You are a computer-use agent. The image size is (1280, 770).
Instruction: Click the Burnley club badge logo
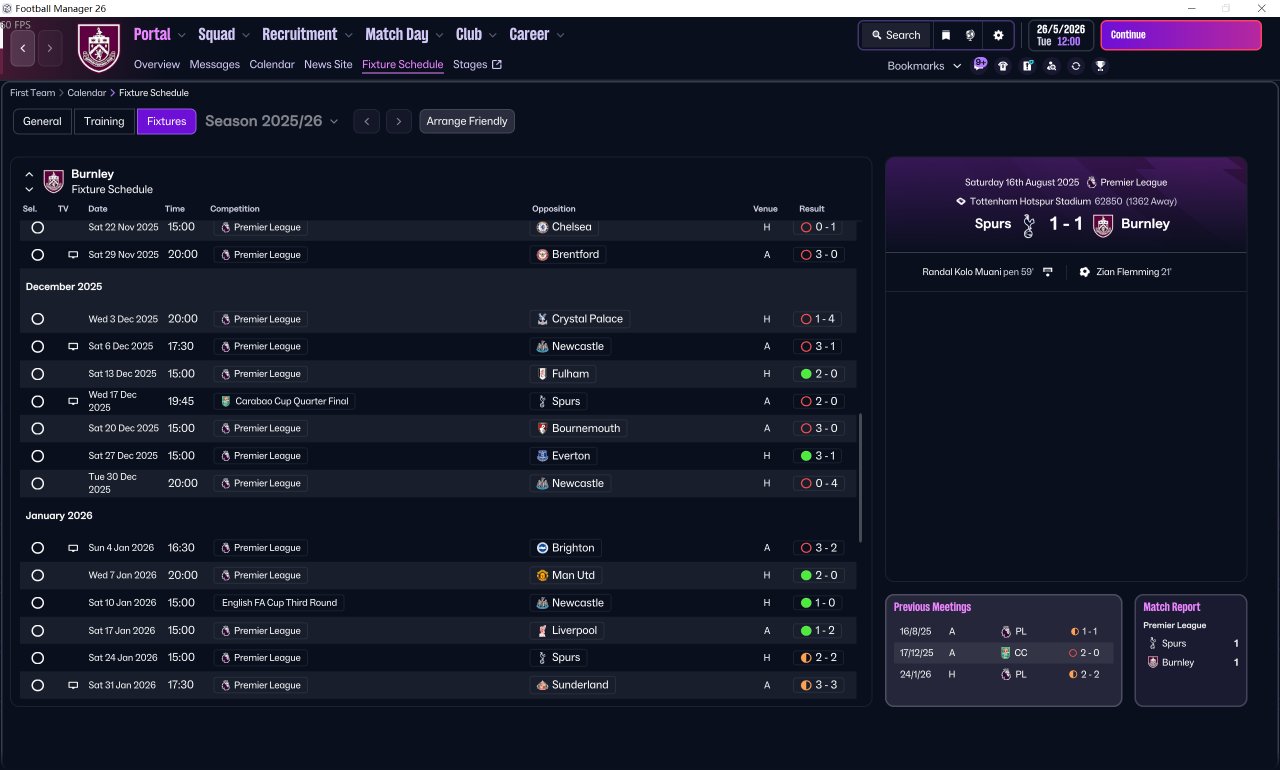(99, 48)
